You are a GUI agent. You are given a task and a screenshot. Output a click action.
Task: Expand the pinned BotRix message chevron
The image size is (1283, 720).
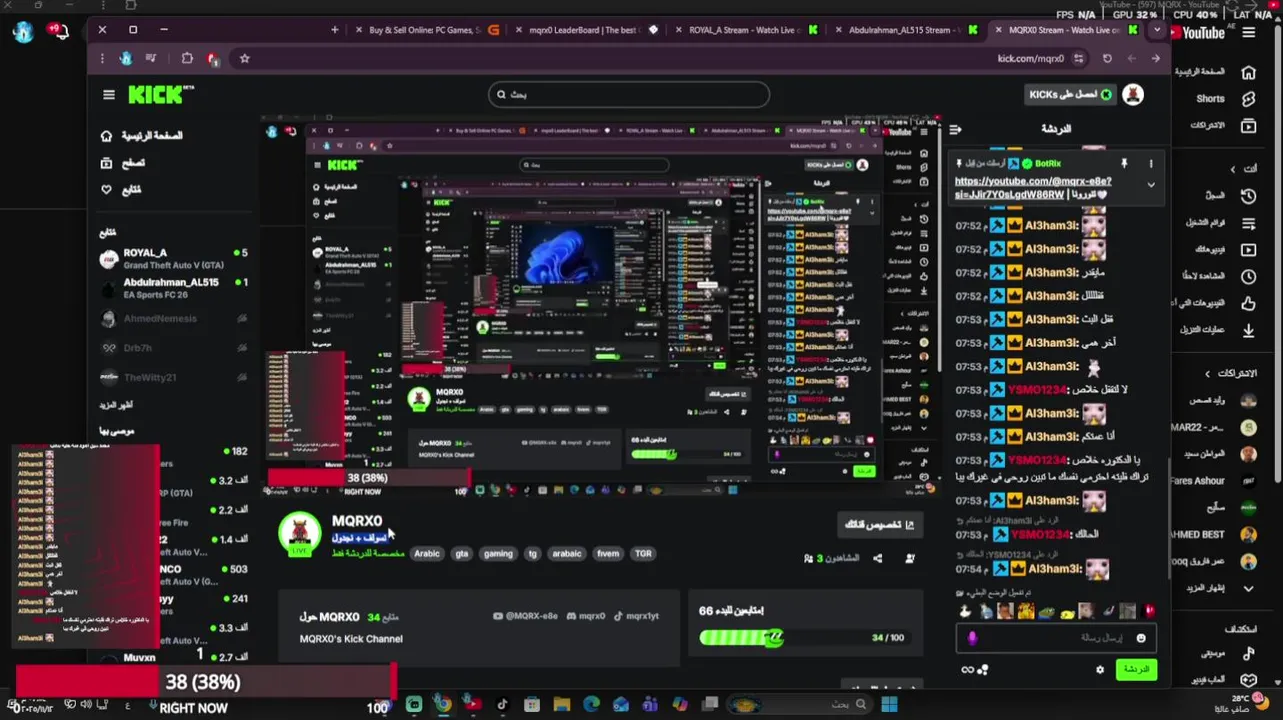[1151, 185]
